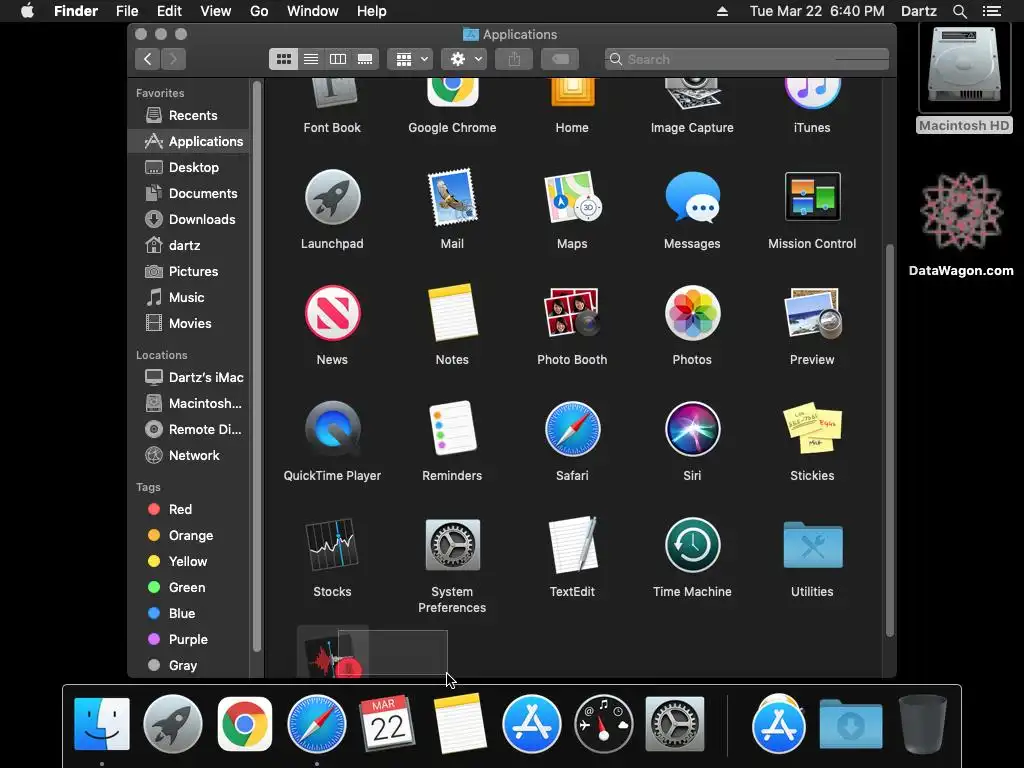Open the View menu

(x=216, y=11)
